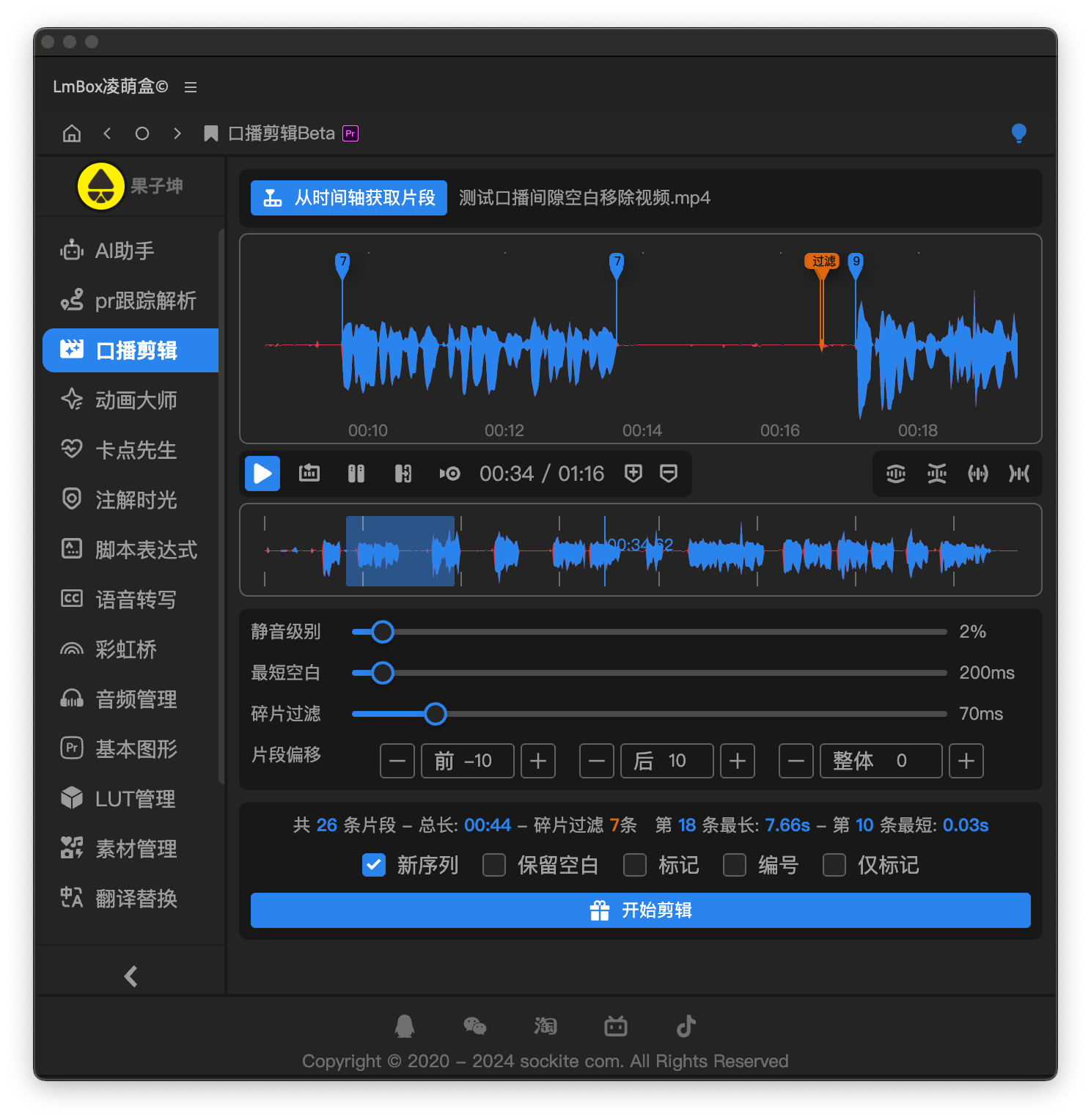The height and width of the screenshot is (1120, 1091).
Task: Click the add marker shield-plus icon
Action: tap(633, 474)
